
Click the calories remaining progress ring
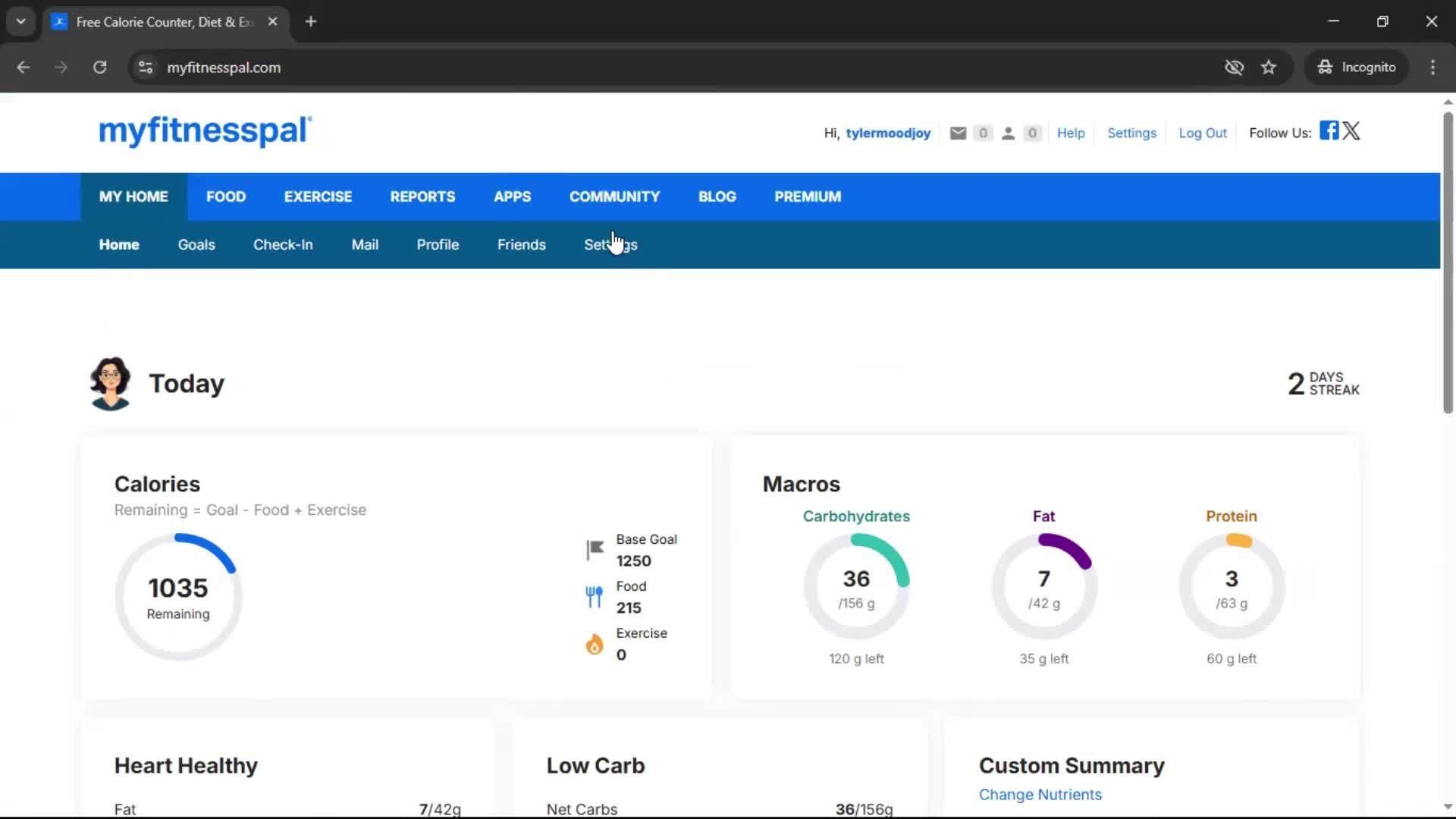click(x=178, y=597)
